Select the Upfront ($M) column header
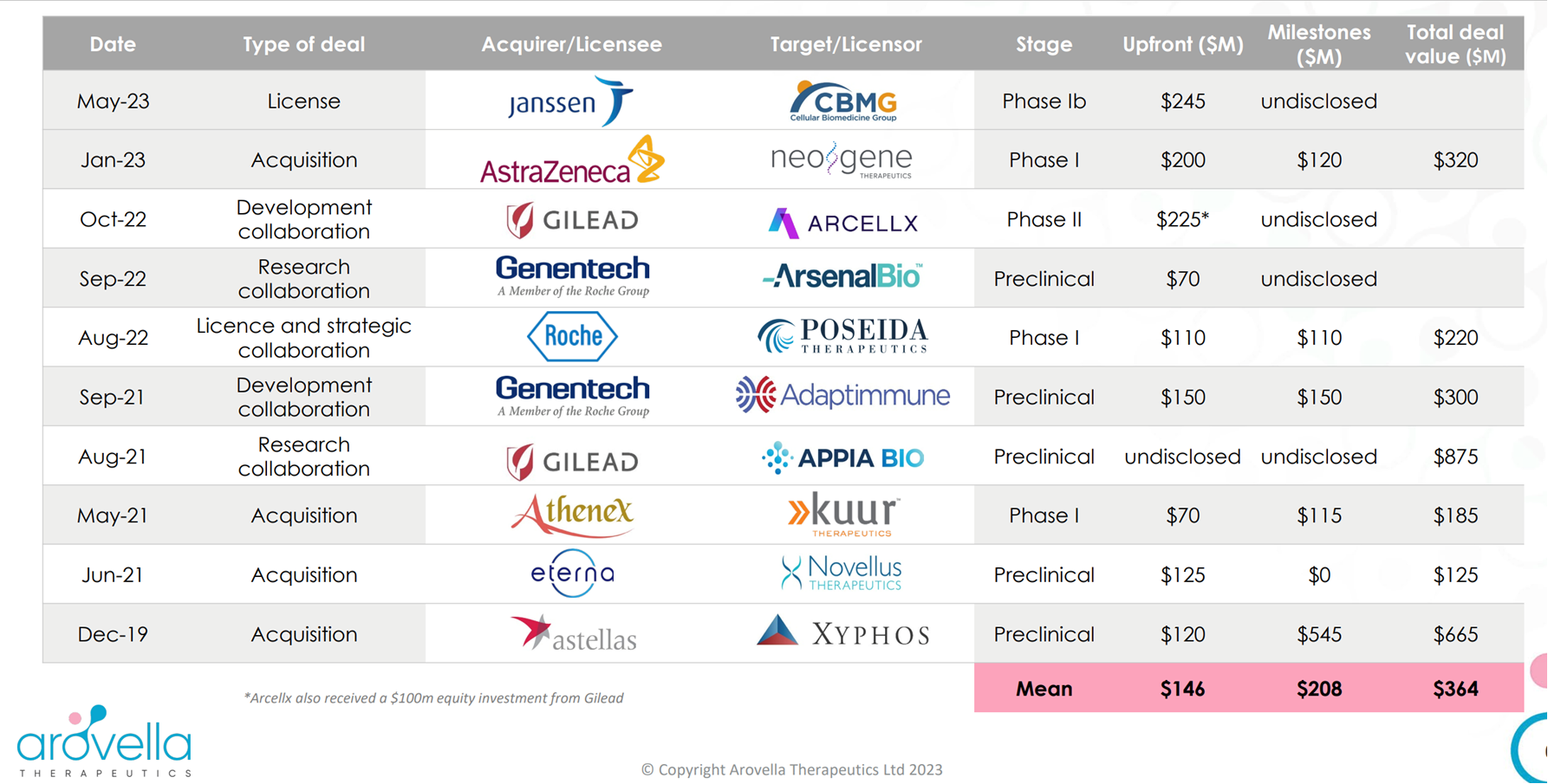Image resolution: width=1548 pixels, height=784 pixels. coord(1182,44)
